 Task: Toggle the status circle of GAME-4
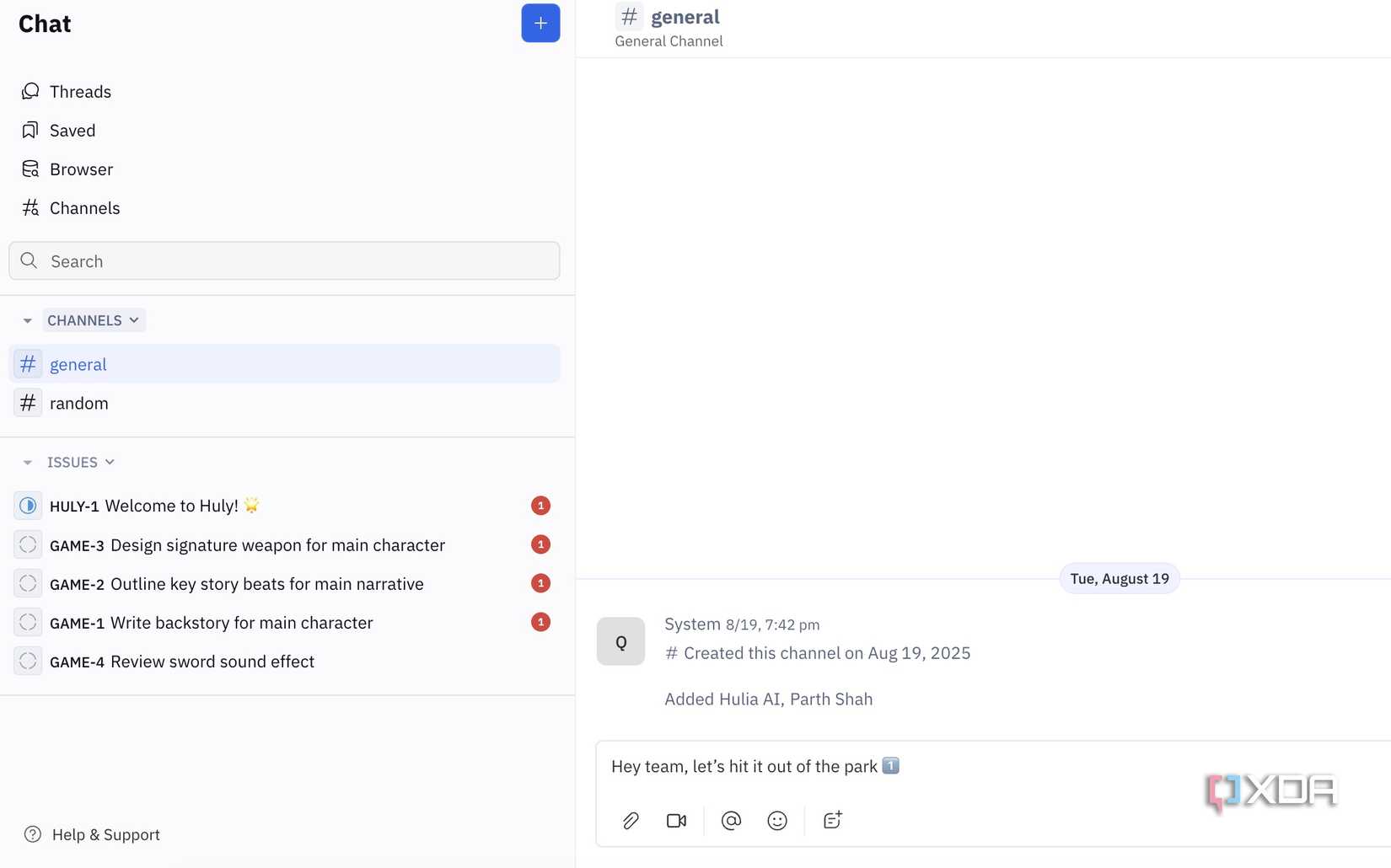(x=28, y=661)
